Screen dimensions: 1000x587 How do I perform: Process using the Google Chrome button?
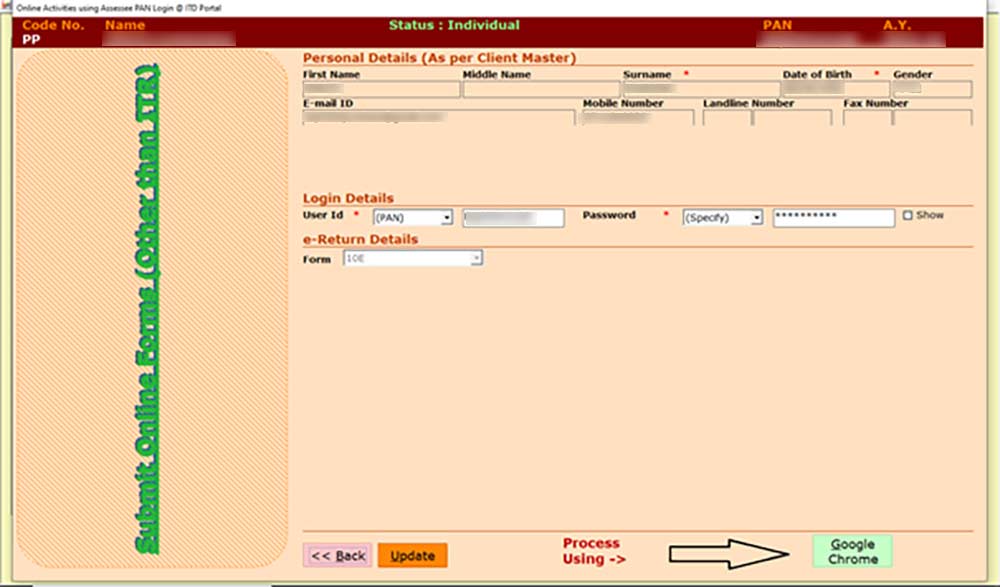coord(852,552)
